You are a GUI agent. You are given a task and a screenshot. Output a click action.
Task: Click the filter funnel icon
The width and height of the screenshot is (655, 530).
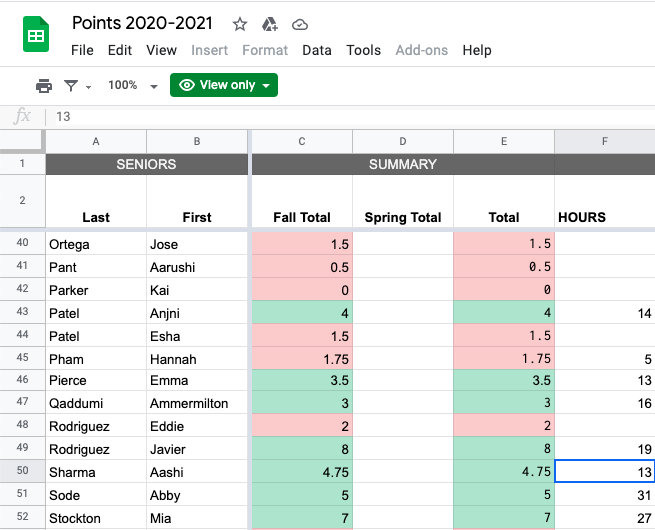71,86
